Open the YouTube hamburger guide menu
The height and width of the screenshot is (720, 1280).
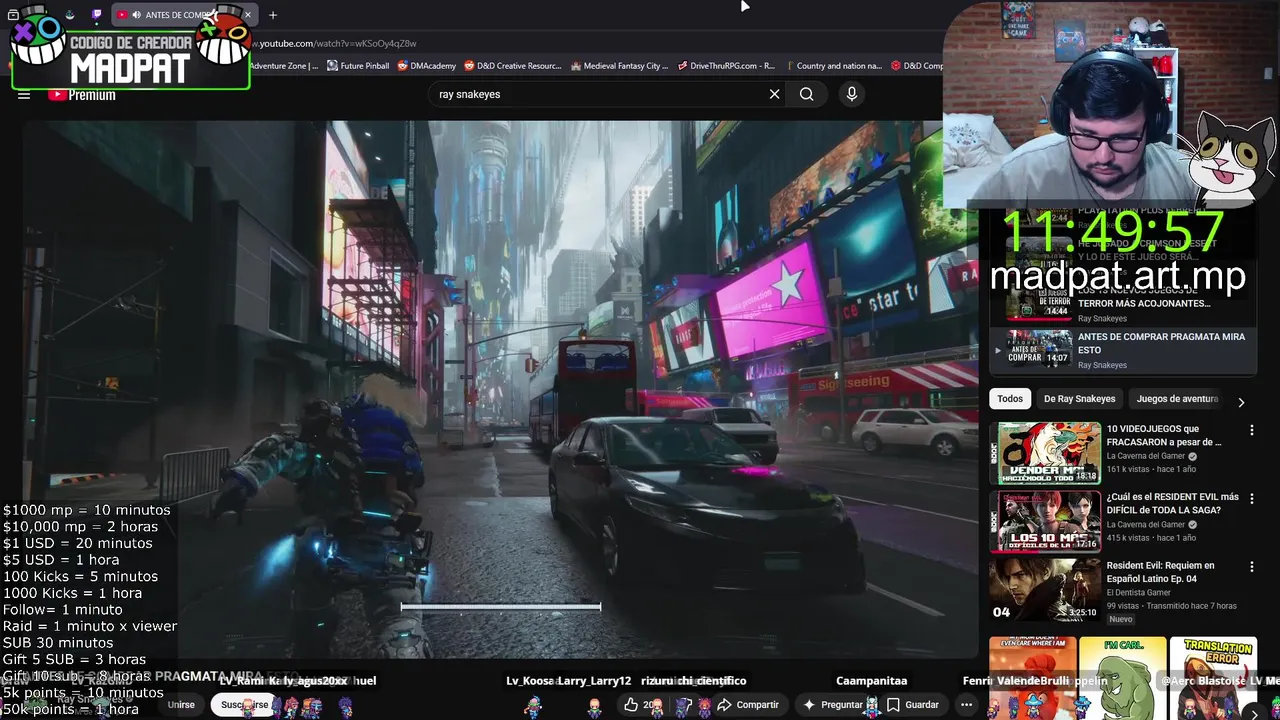coord(24,95)
